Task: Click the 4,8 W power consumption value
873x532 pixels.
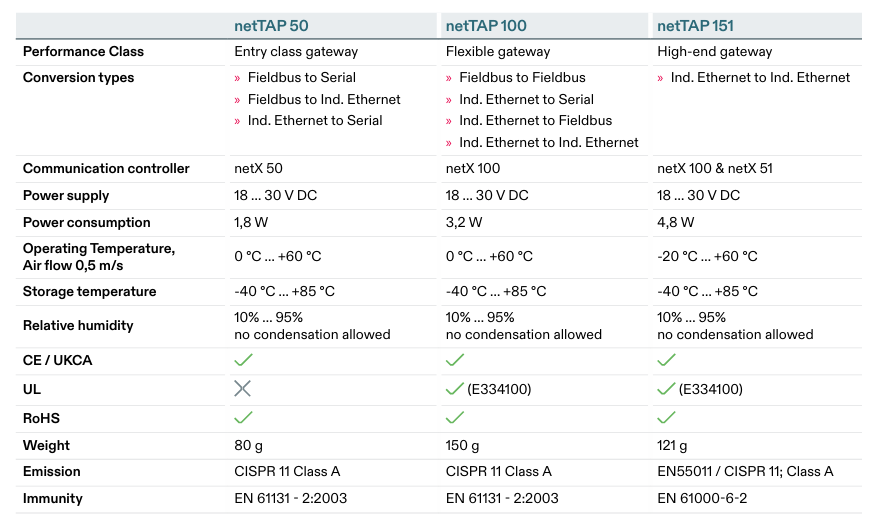Action: tap(676, 222)
